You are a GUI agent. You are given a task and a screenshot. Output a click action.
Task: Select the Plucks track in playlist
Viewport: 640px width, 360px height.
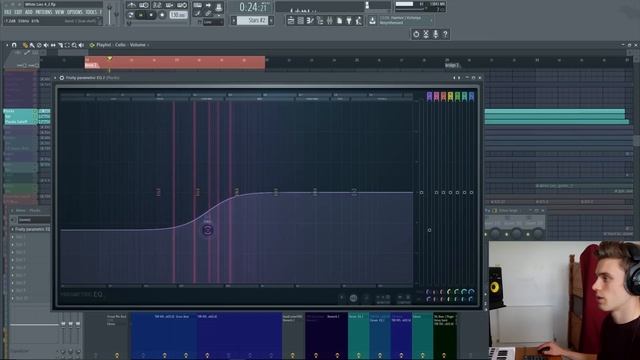[20, 111]
